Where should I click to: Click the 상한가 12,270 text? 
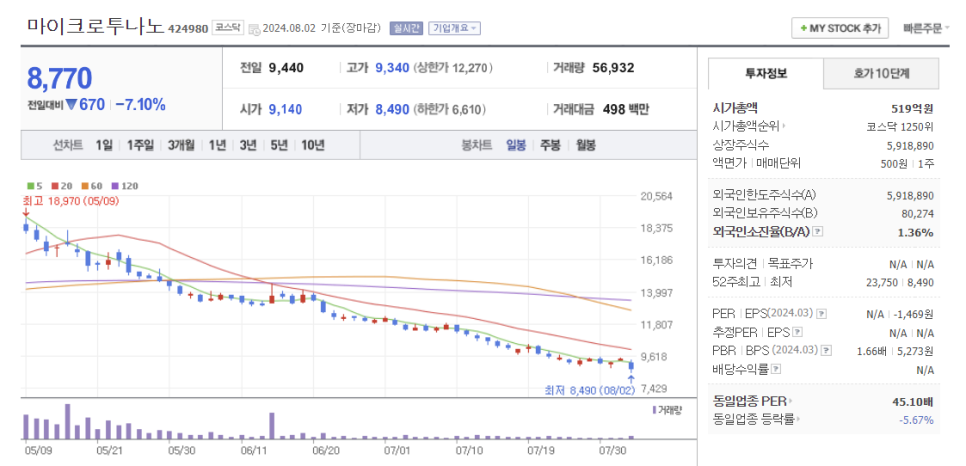[x=453, y=68]
